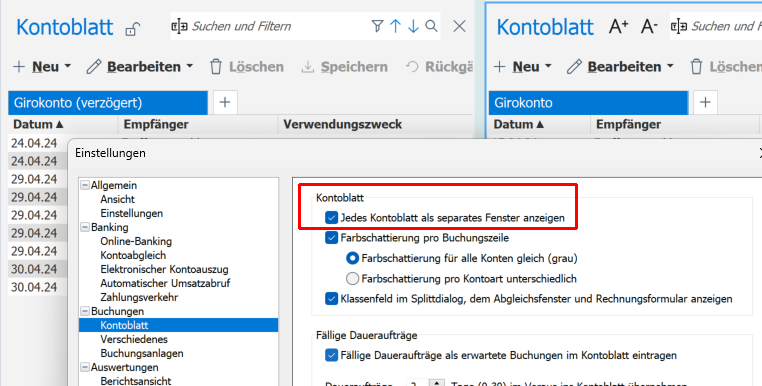
Task: Select Online-Banking in settings tree
Action: pos(136,241)
